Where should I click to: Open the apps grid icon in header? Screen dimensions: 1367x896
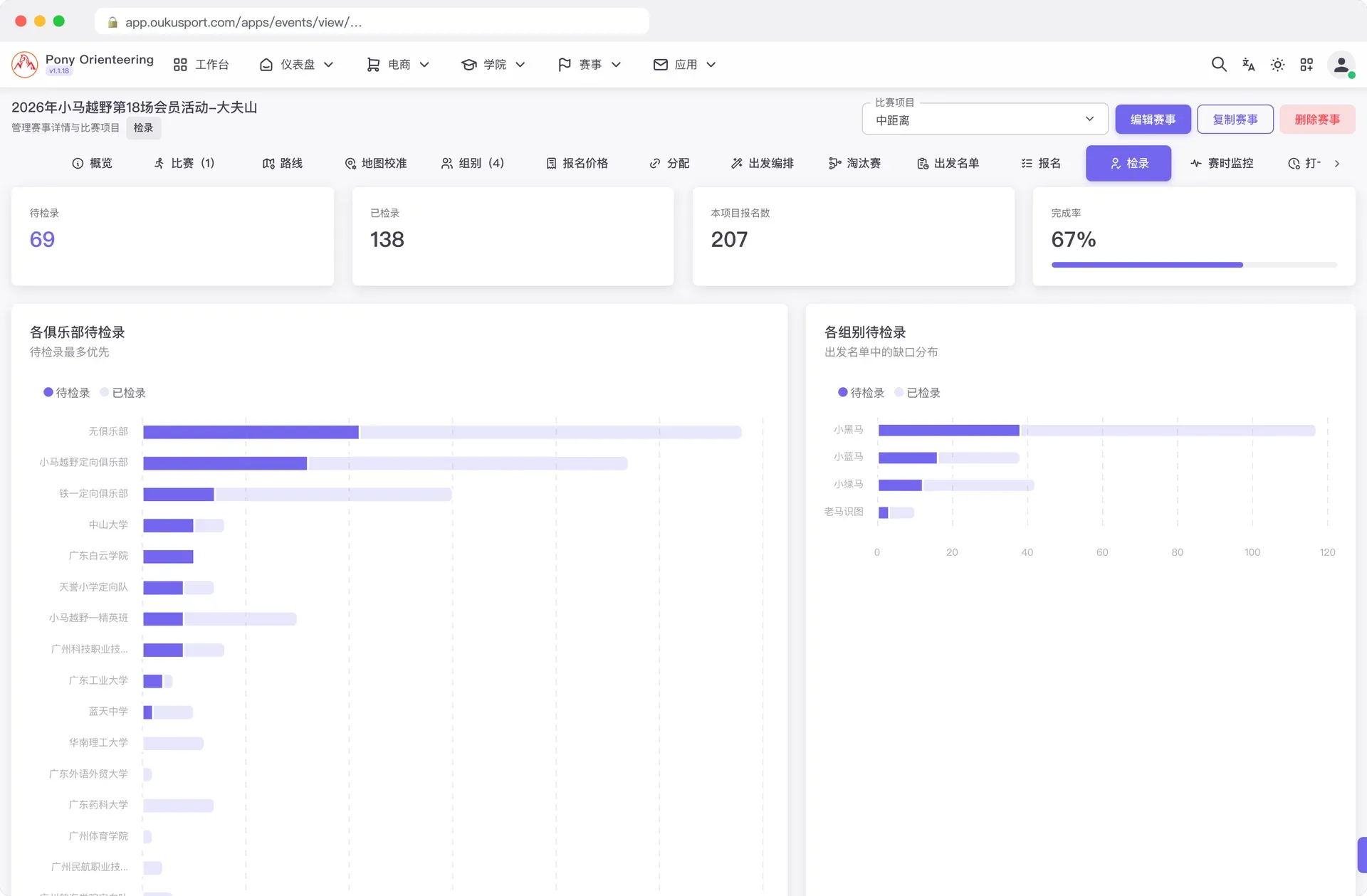coord(1306,65)
